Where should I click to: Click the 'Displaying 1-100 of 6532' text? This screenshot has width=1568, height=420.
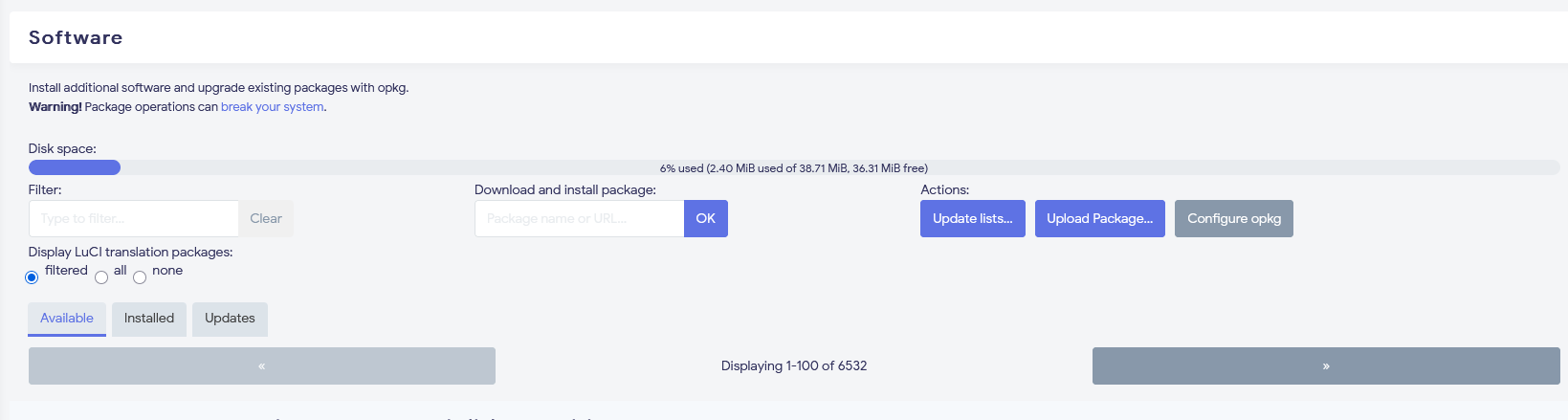click(x=793, y=365)
